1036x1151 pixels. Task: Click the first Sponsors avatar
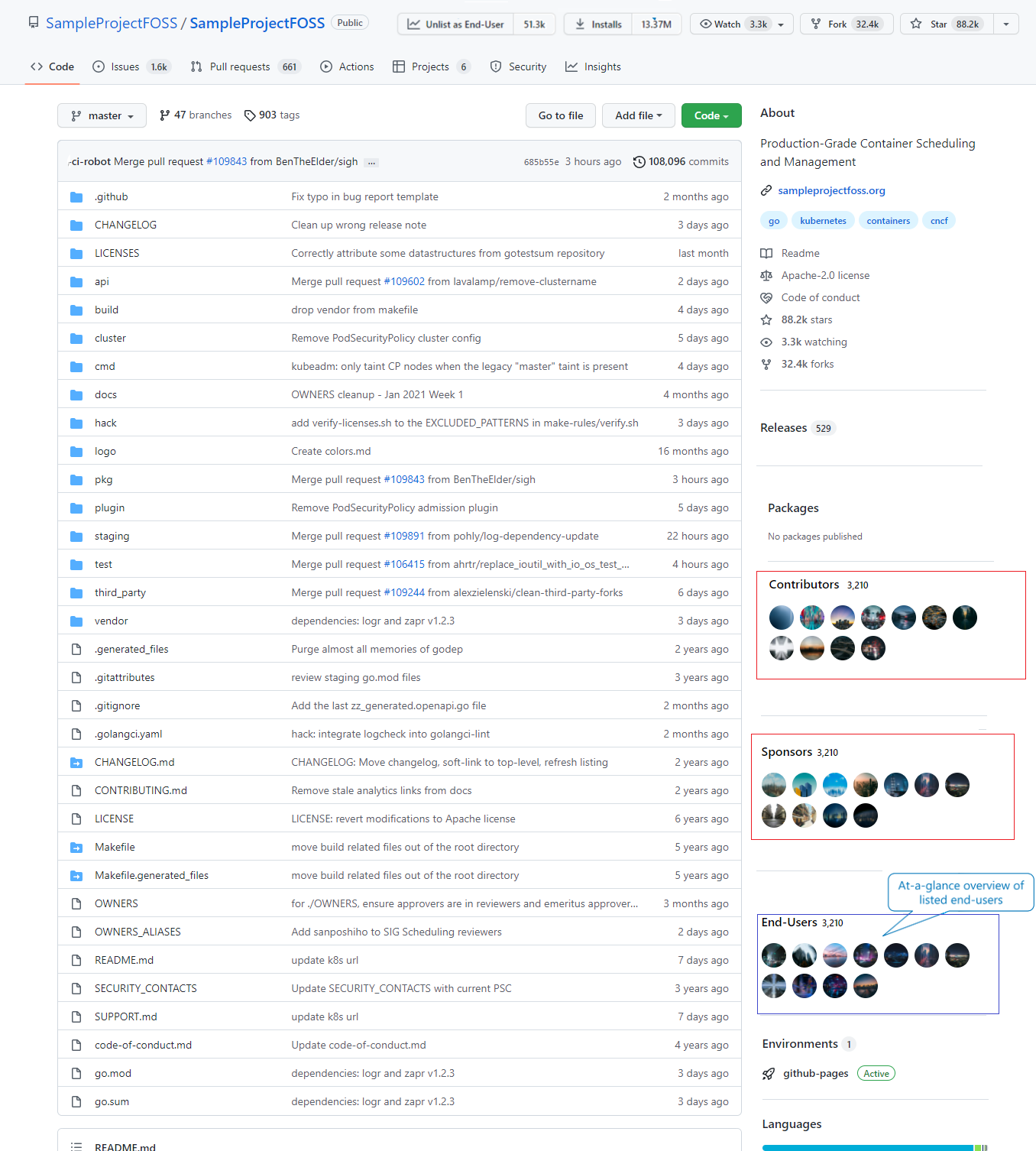point(774,785)
